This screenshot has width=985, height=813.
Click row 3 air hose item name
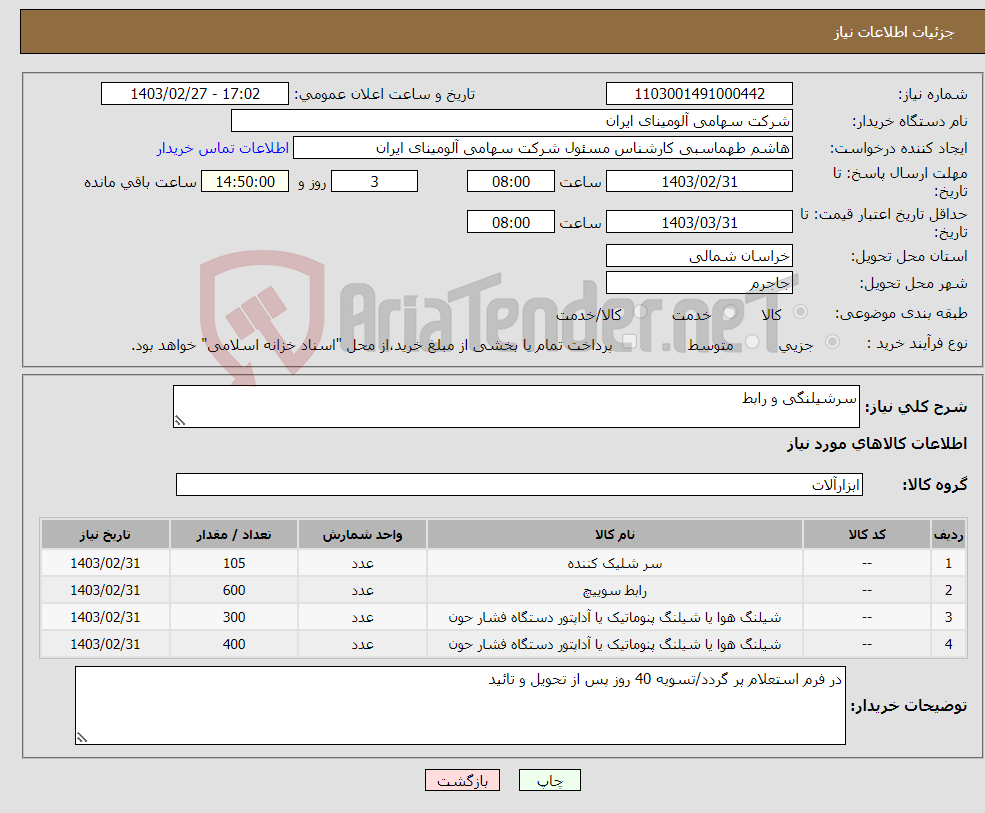pos(615,618)
